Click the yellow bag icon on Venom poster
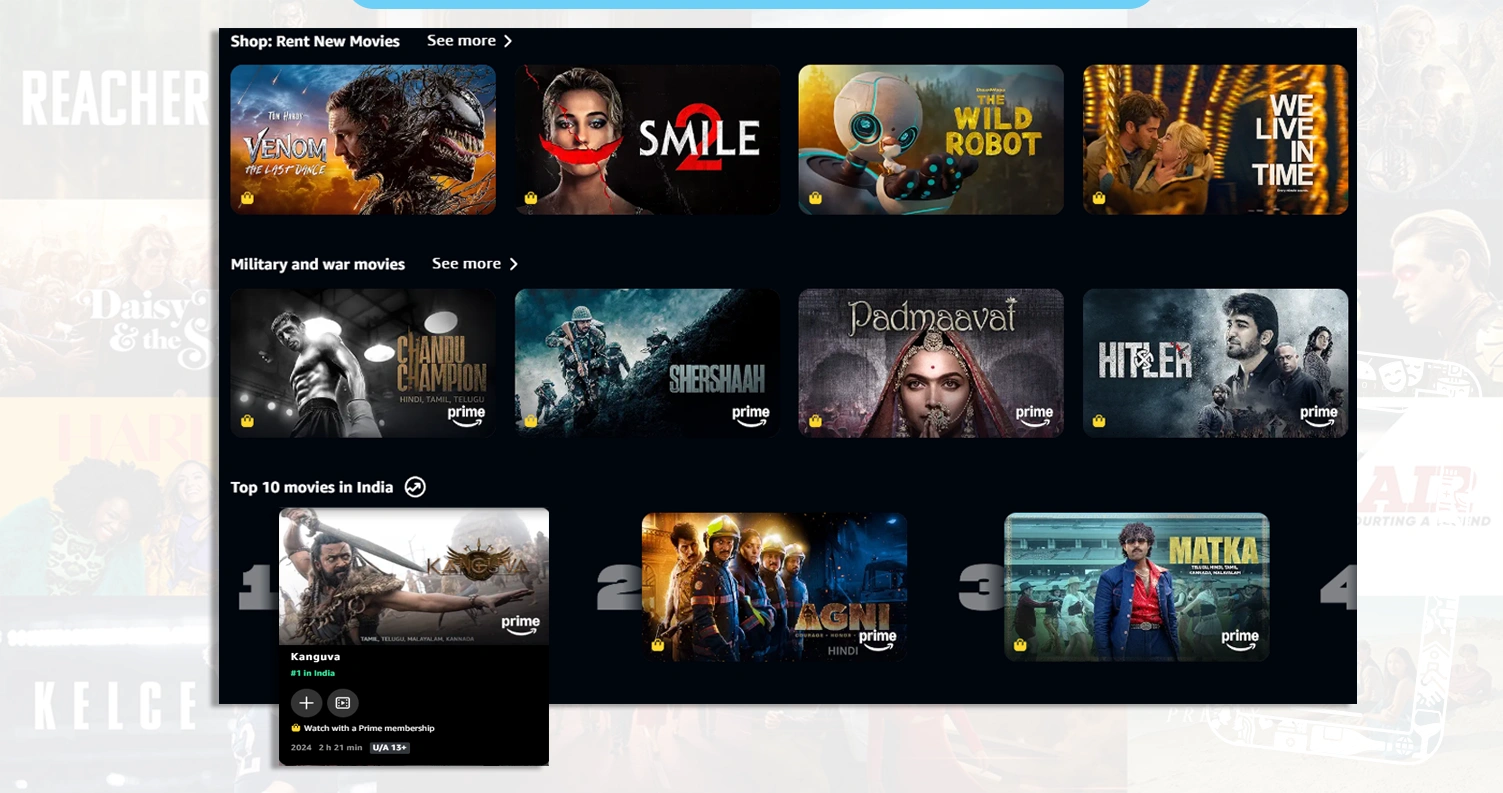 point(248,199)
